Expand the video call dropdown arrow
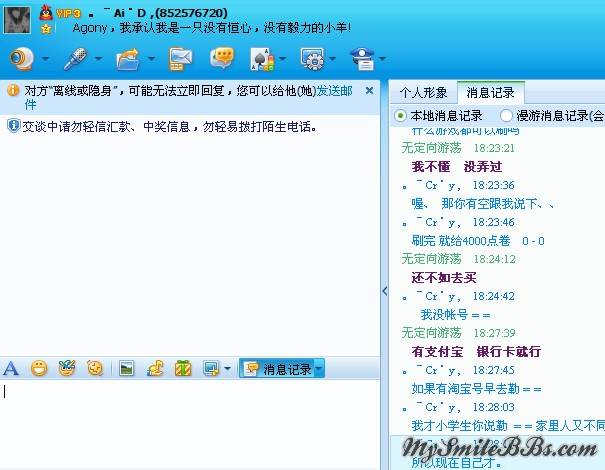Image resolution: width=605 pixels, height=470 pixels. (x=45, y=60)
